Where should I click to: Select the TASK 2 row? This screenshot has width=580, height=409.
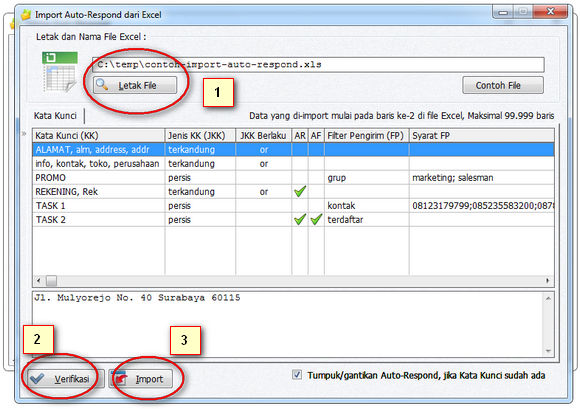[293, 220]
